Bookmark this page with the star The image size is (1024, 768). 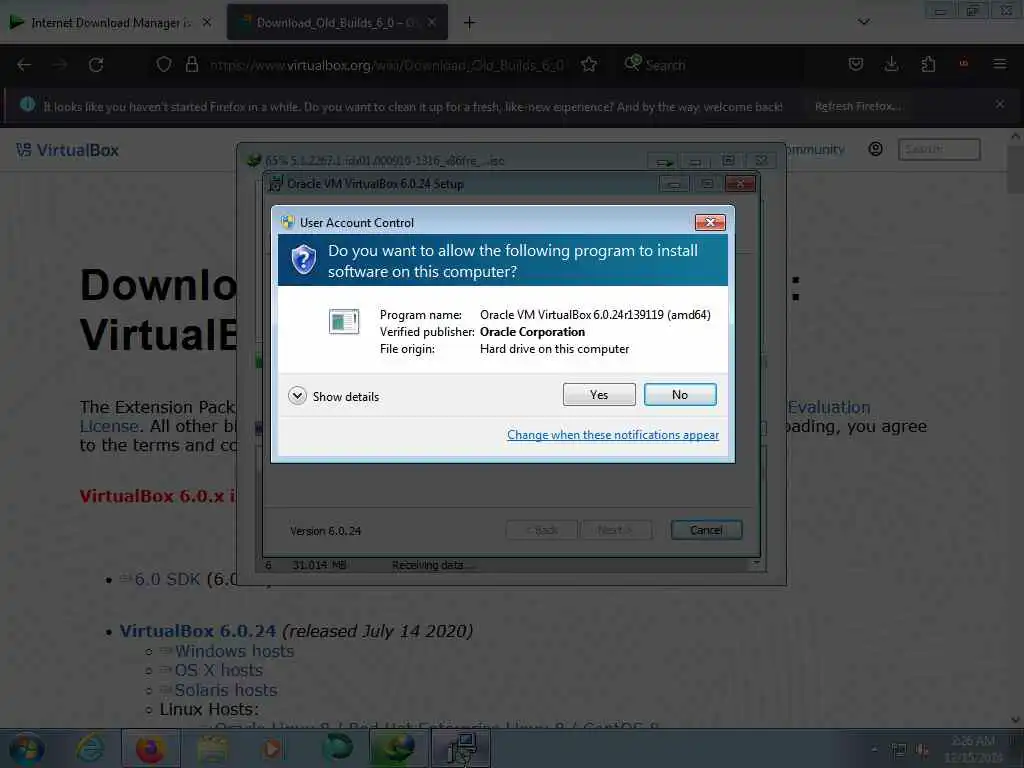tap(588, 65)
